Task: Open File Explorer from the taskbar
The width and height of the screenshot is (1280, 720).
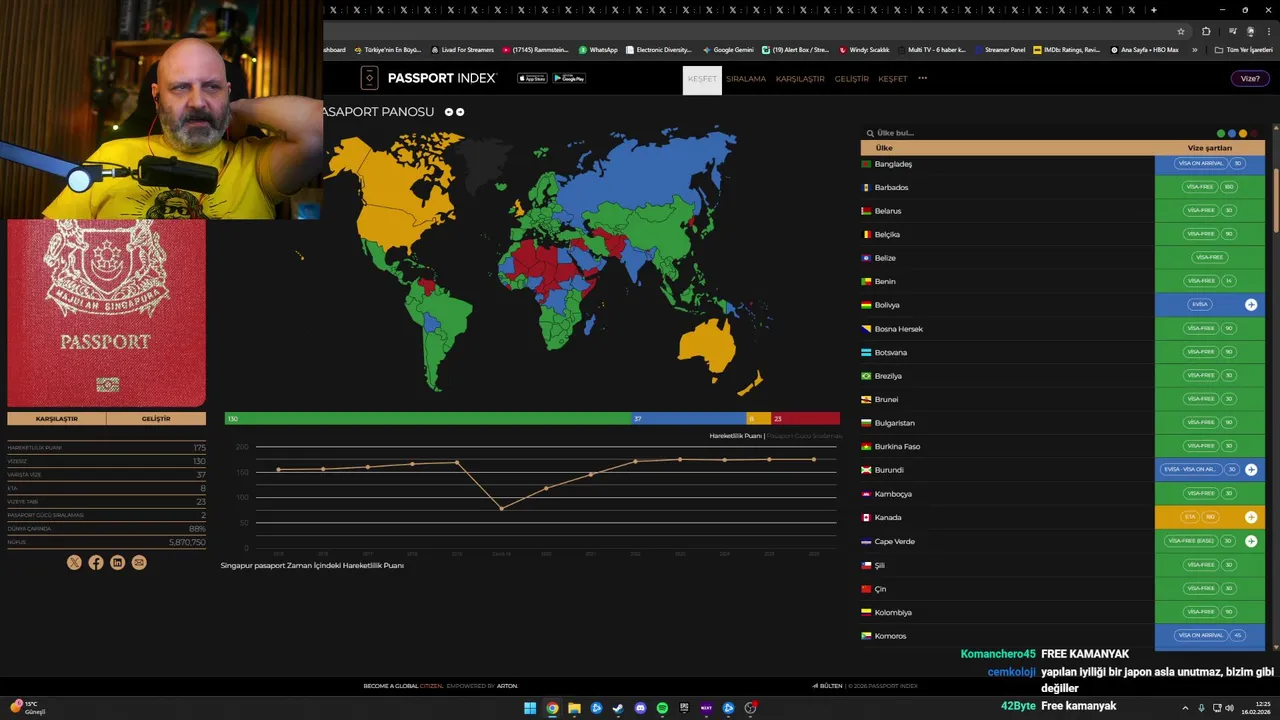Action: coord(574,708)
